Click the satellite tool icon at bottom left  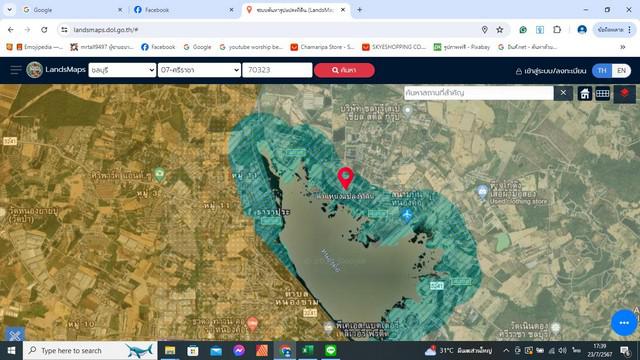[15, 335]
